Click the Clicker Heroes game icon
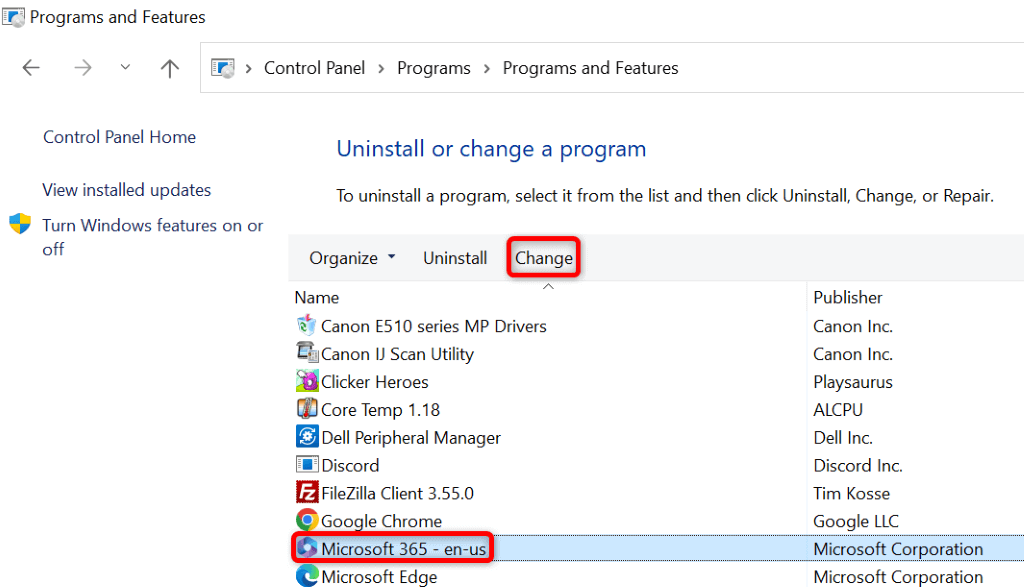Viewport: 1024px width, 587px height. pyautogui.click(x=308, y=381)
